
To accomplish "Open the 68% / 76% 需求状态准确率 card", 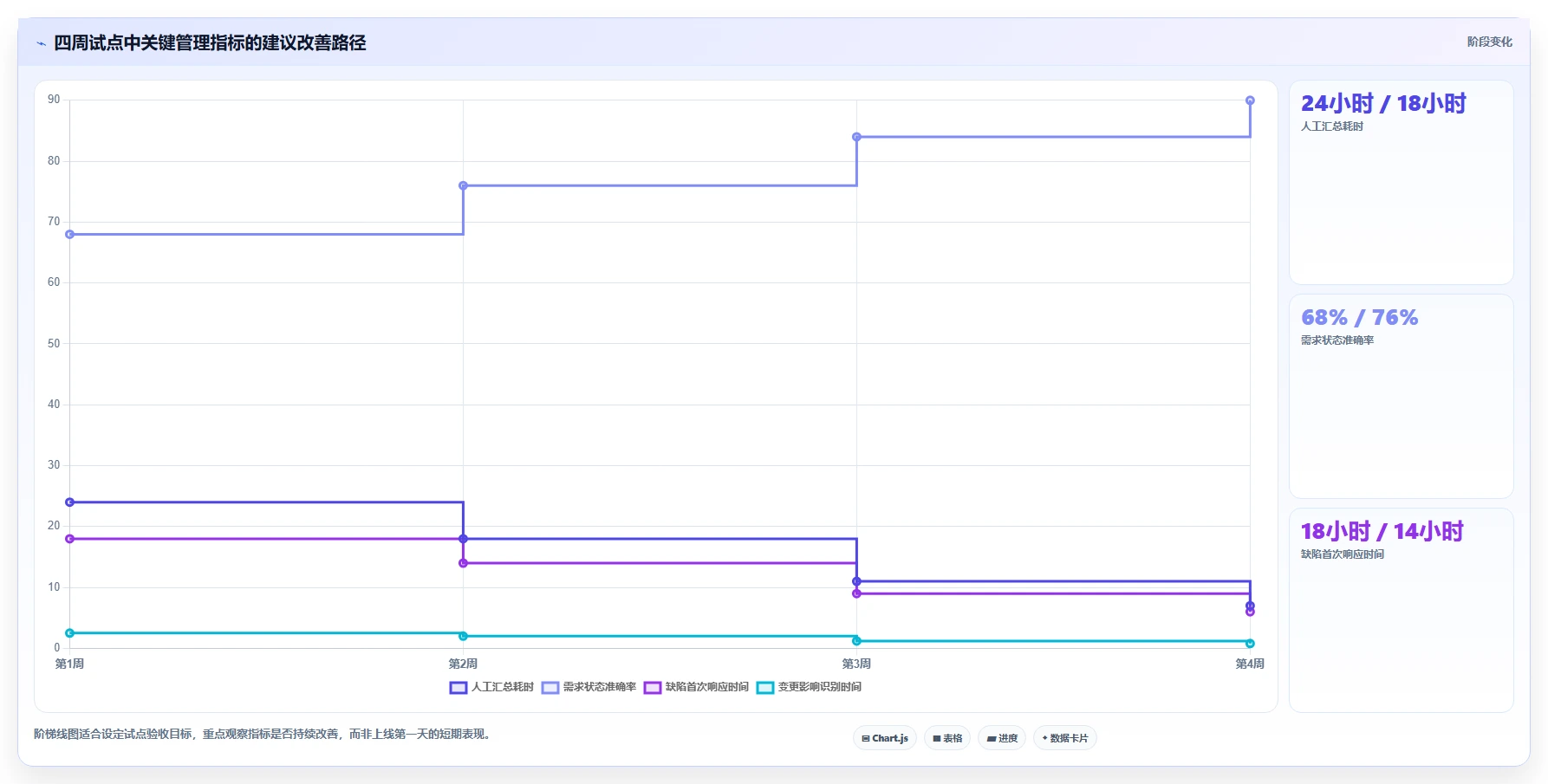I will point(1401,397).
